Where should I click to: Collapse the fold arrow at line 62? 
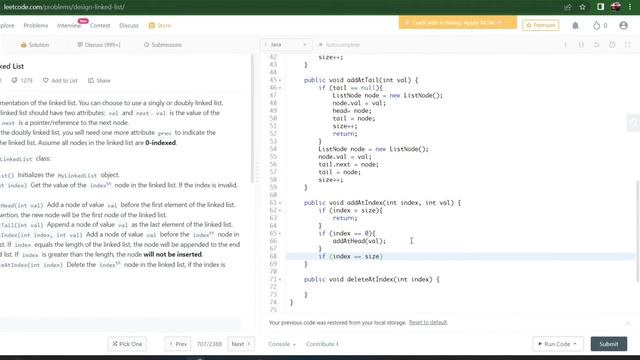280,211
